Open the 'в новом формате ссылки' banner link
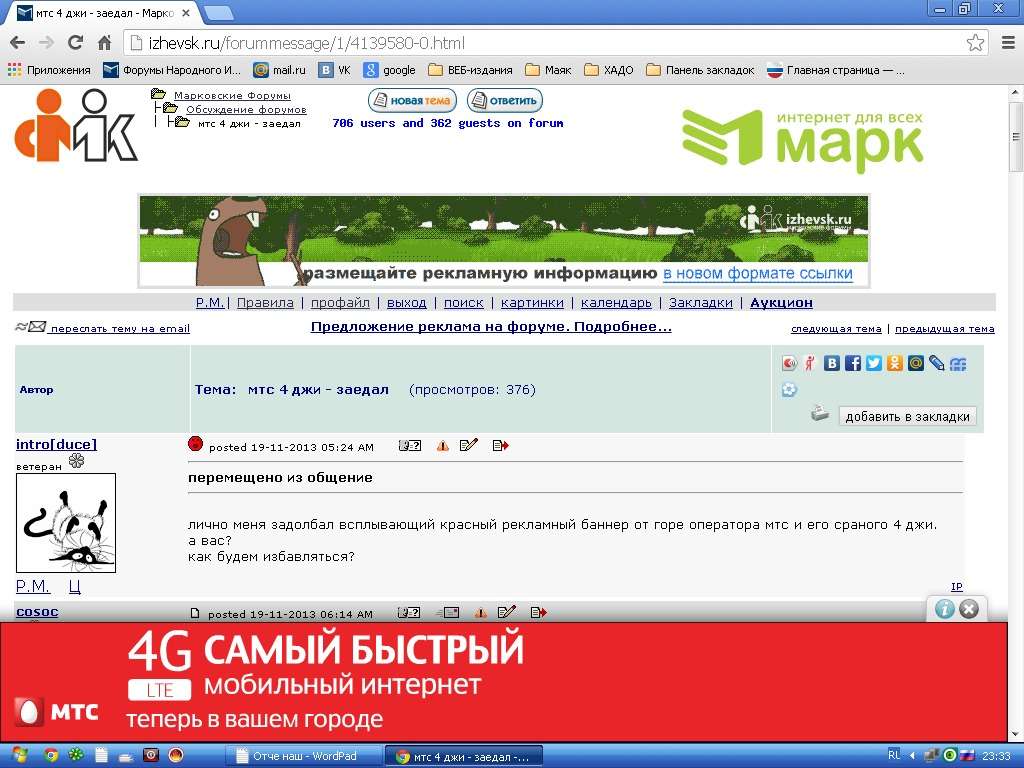The image size is (1024, 768). point(758,273)
